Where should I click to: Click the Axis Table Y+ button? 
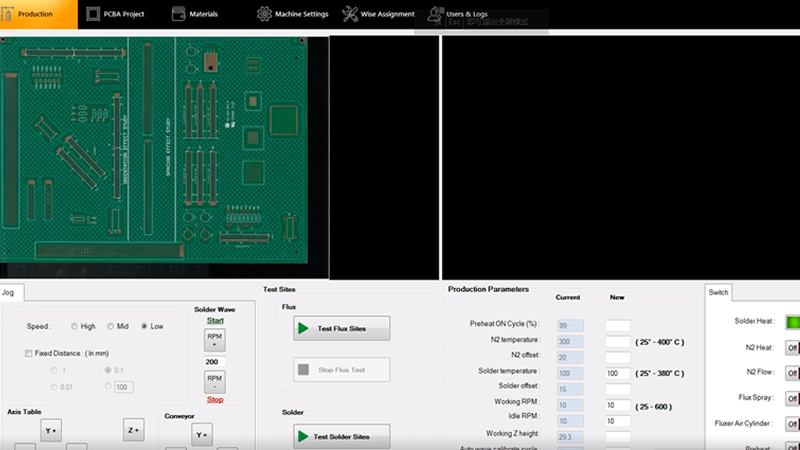coord(51,431)
